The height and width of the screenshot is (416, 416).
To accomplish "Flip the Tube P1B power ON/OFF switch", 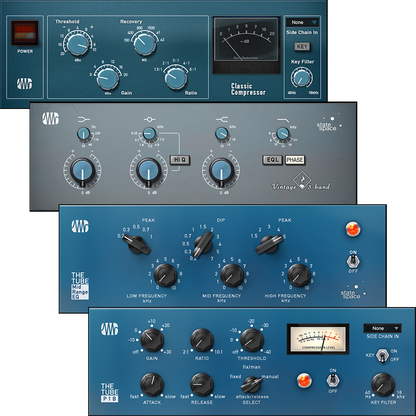I will click(x=333, y=380).
